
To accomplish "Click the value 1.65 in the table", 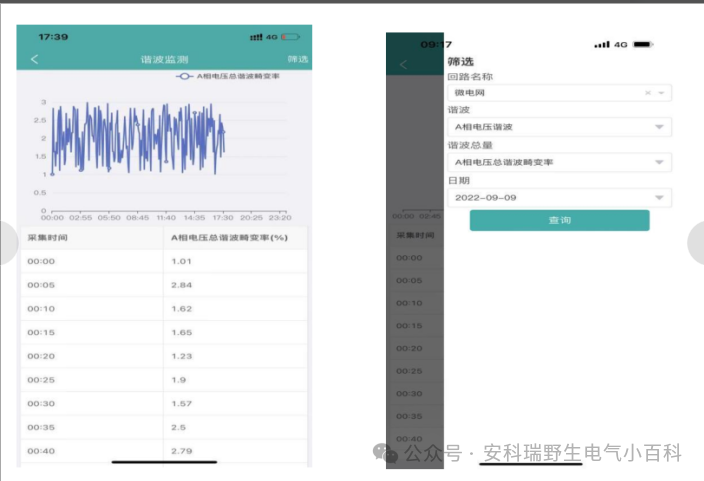I will tap(181, 333).
